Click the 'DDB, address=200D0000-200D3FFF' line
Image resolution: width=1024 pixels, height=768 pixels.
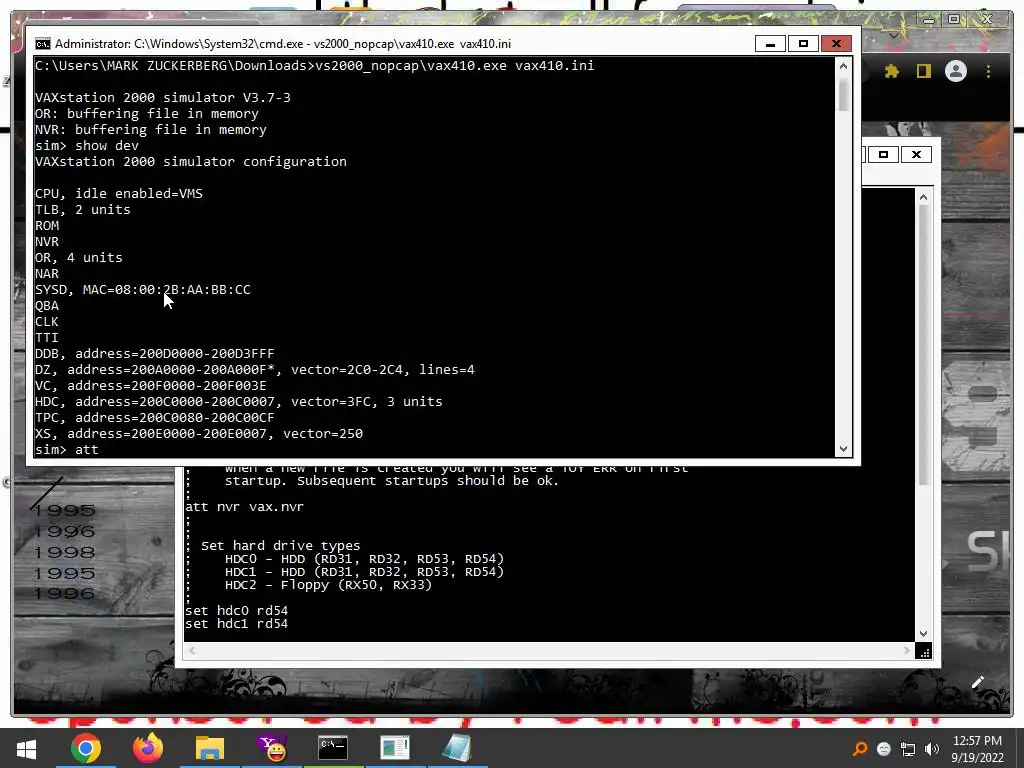pos(155,354)
